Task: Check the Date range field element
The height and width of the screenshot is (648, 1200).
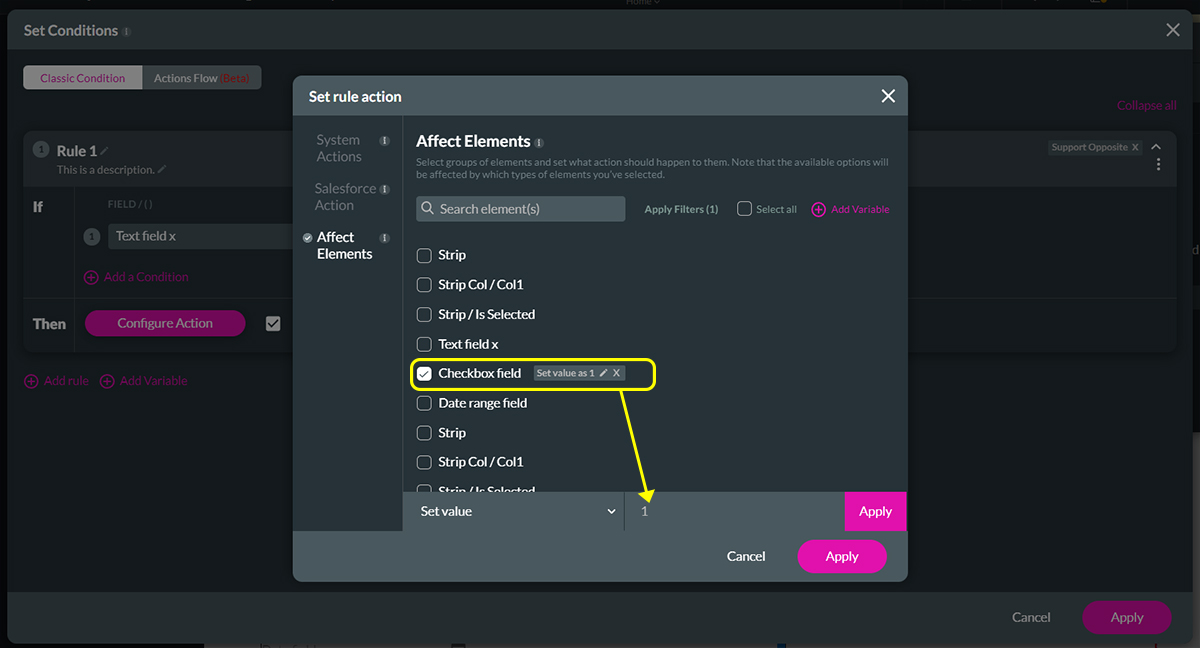Action: (x=424, y=403)
